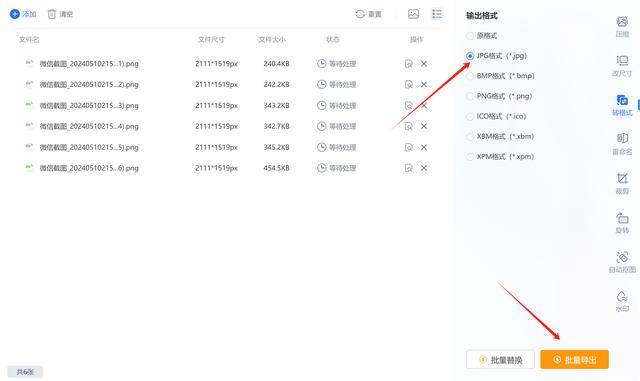Select the 原格式 original format option
The width and height of the screenshot is (640, 381).
tap(482, 36)
